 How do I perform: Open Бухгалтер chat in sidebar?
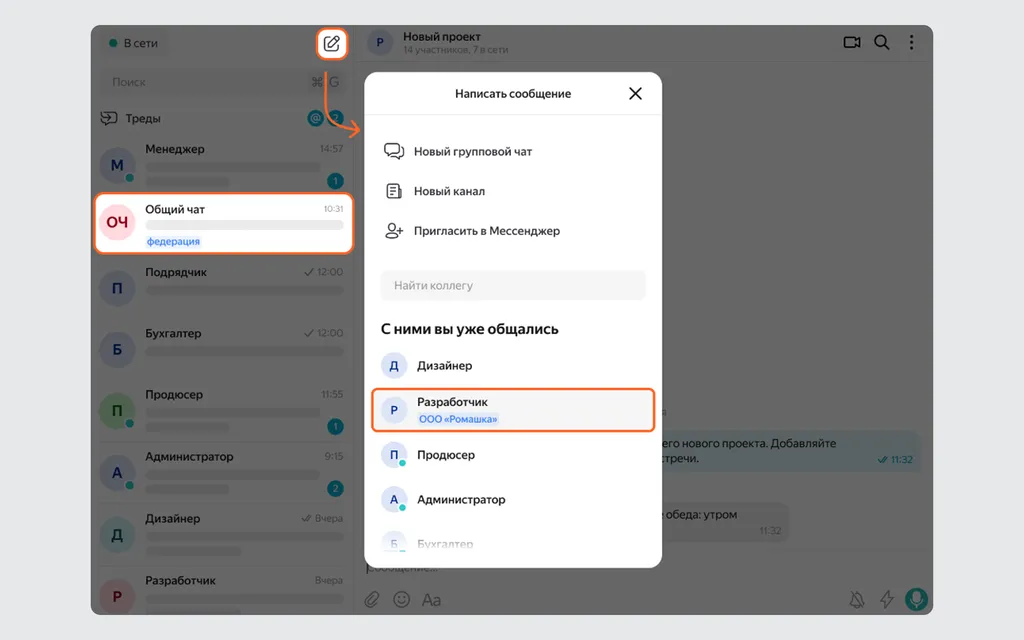click(222, 348)
